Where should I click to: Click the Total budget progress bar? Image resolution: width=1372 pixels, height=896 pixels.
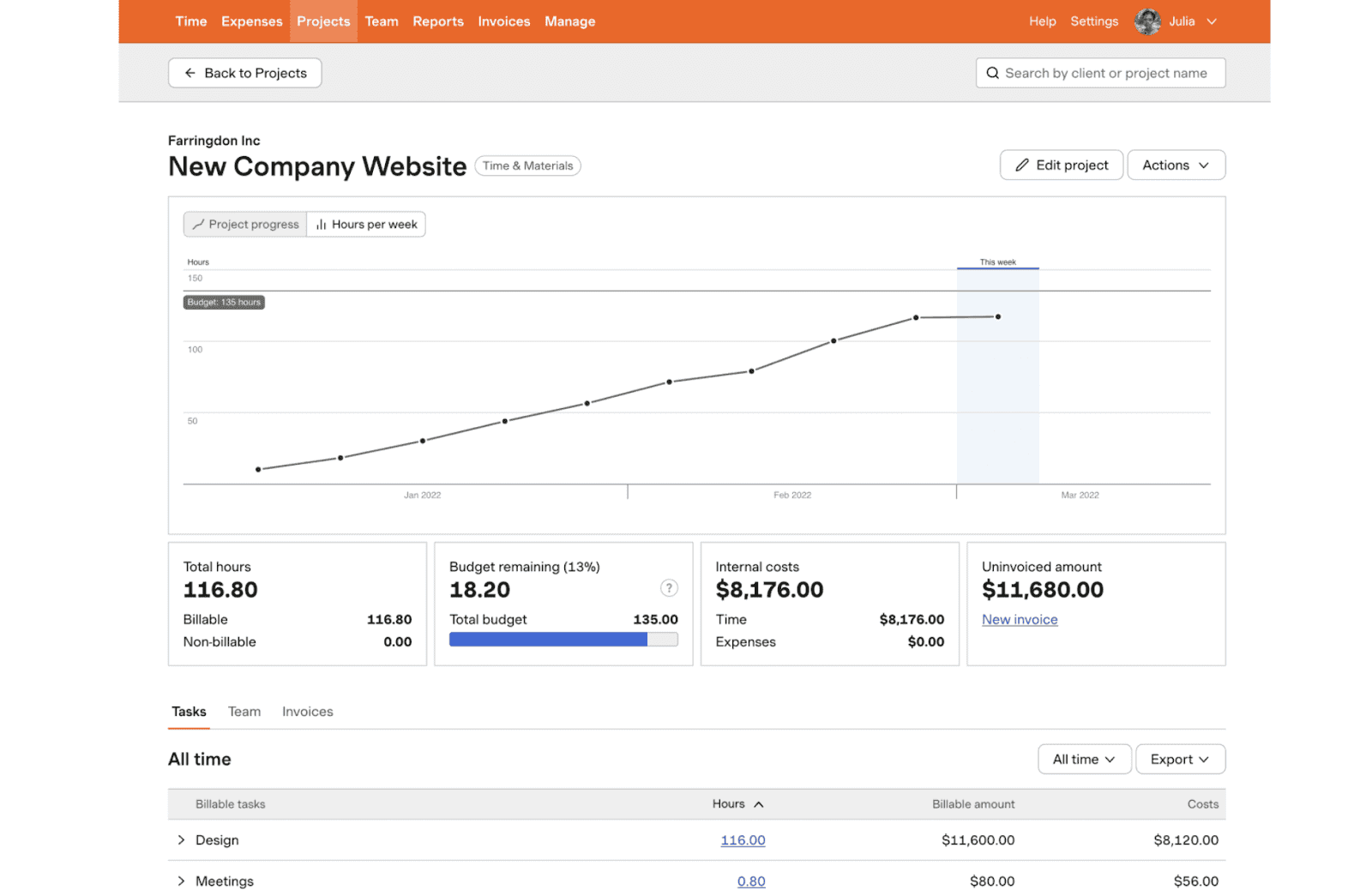point(563,640)
